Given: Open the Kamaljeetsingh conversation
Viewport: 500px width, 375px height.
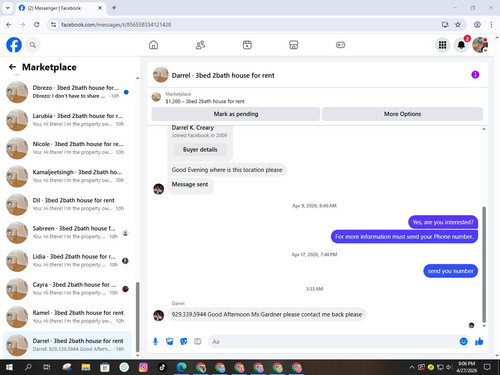Looking at the screenshot, I should pos(67,176).
